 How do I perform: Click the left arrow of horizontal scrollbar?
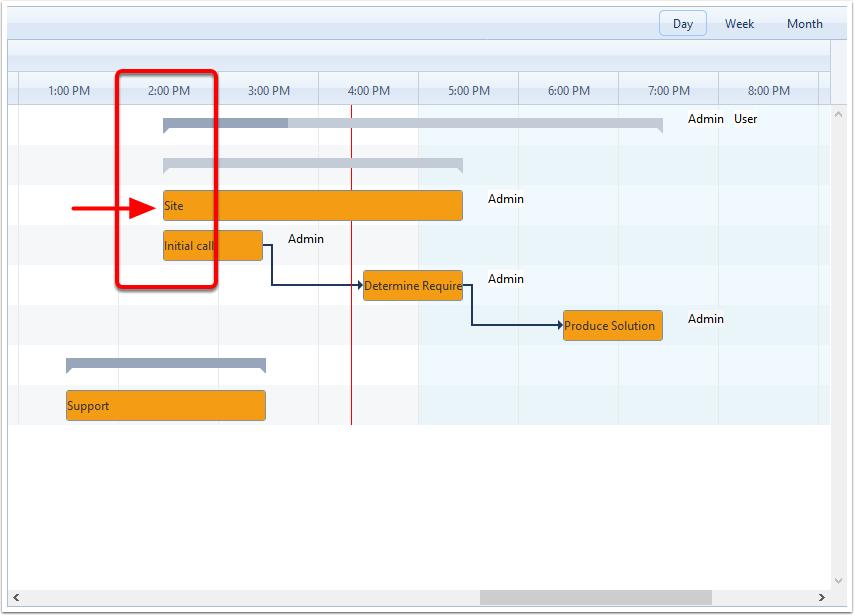pos(16,598)
